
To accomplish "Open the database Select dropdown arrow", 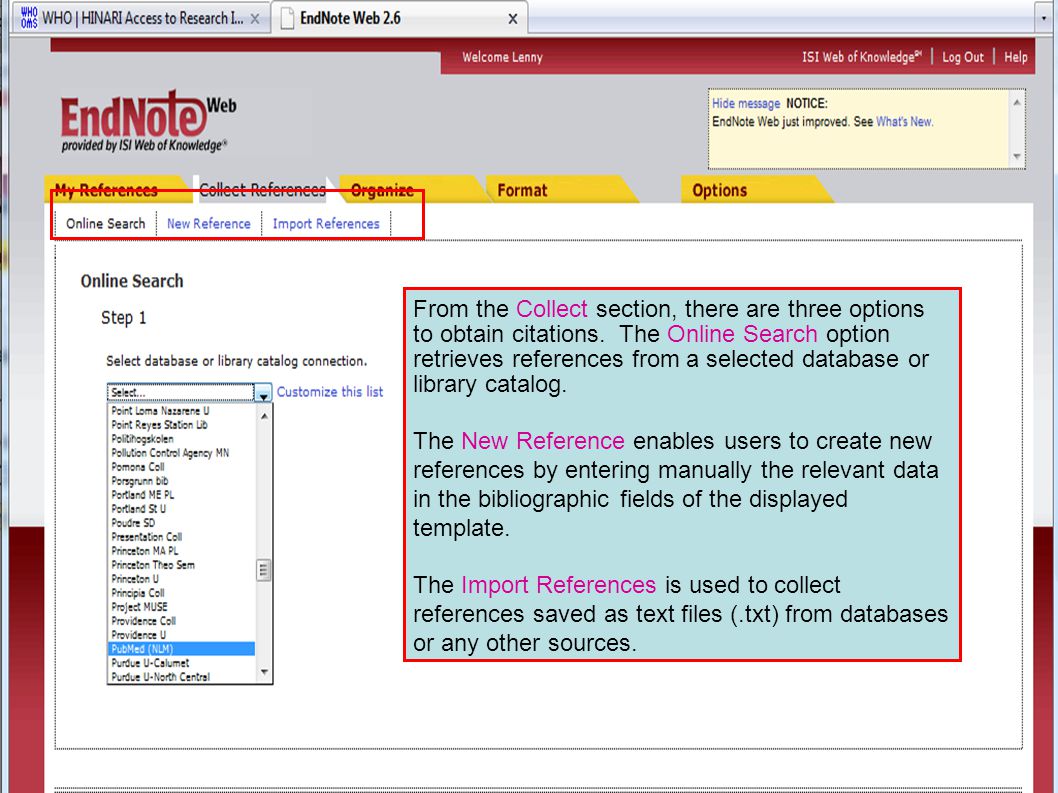I will [x=263, y=392].
